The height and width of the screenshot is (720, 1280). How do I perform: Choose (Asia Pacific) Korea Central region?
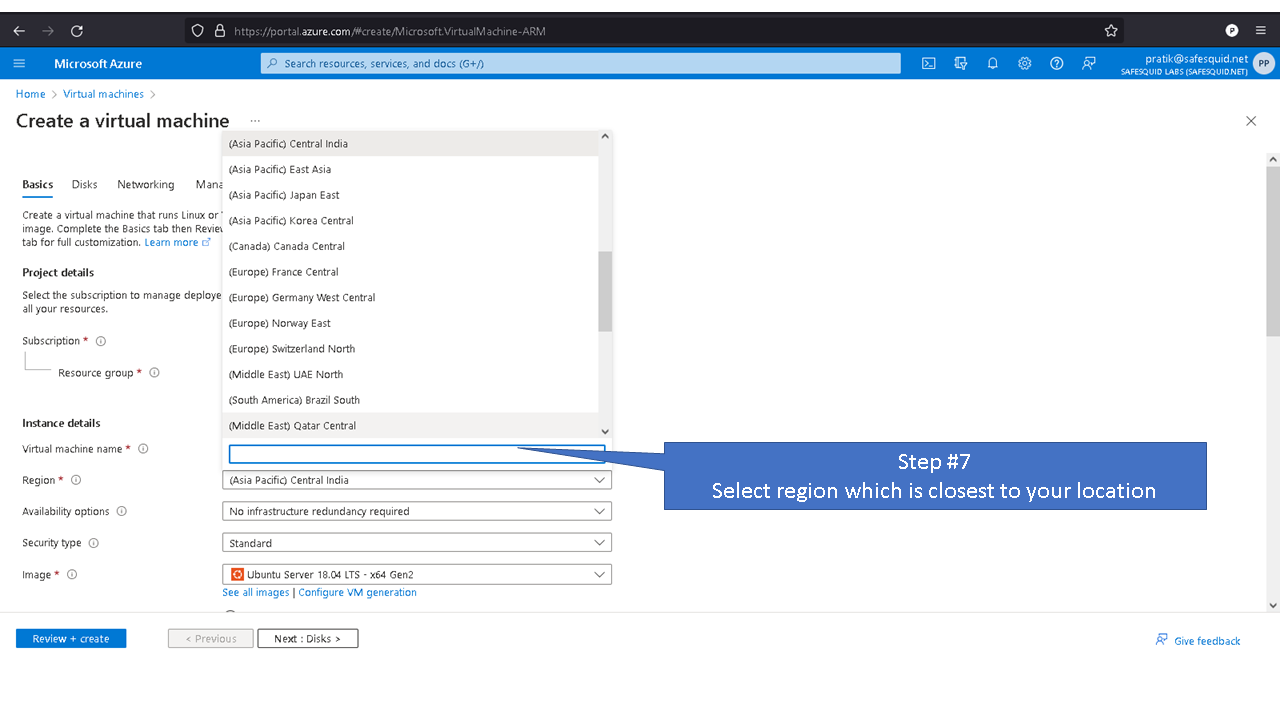[410, 221]
